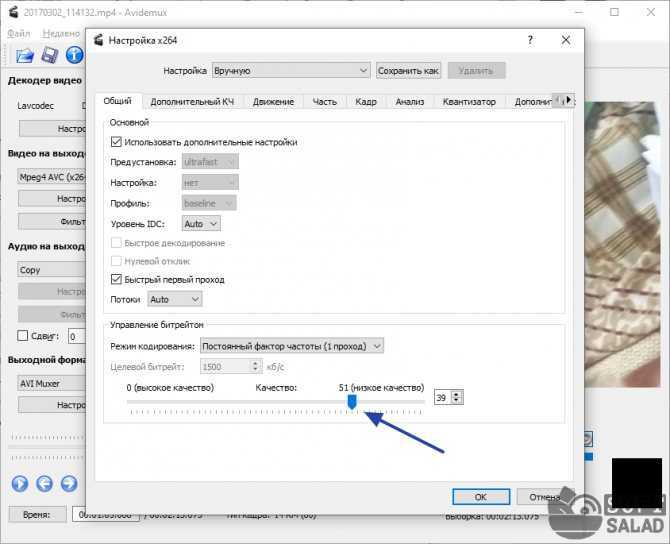
Task: Open AVI Muxer output format dropdown
Action: [52, 383]
